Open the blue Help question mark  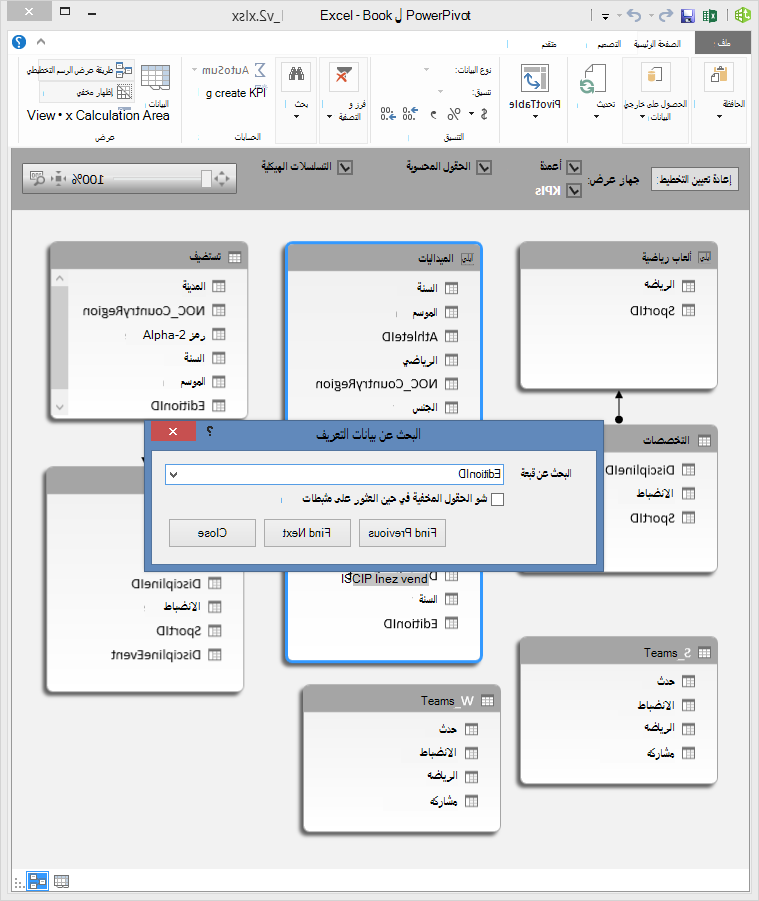tap(19, 42)
